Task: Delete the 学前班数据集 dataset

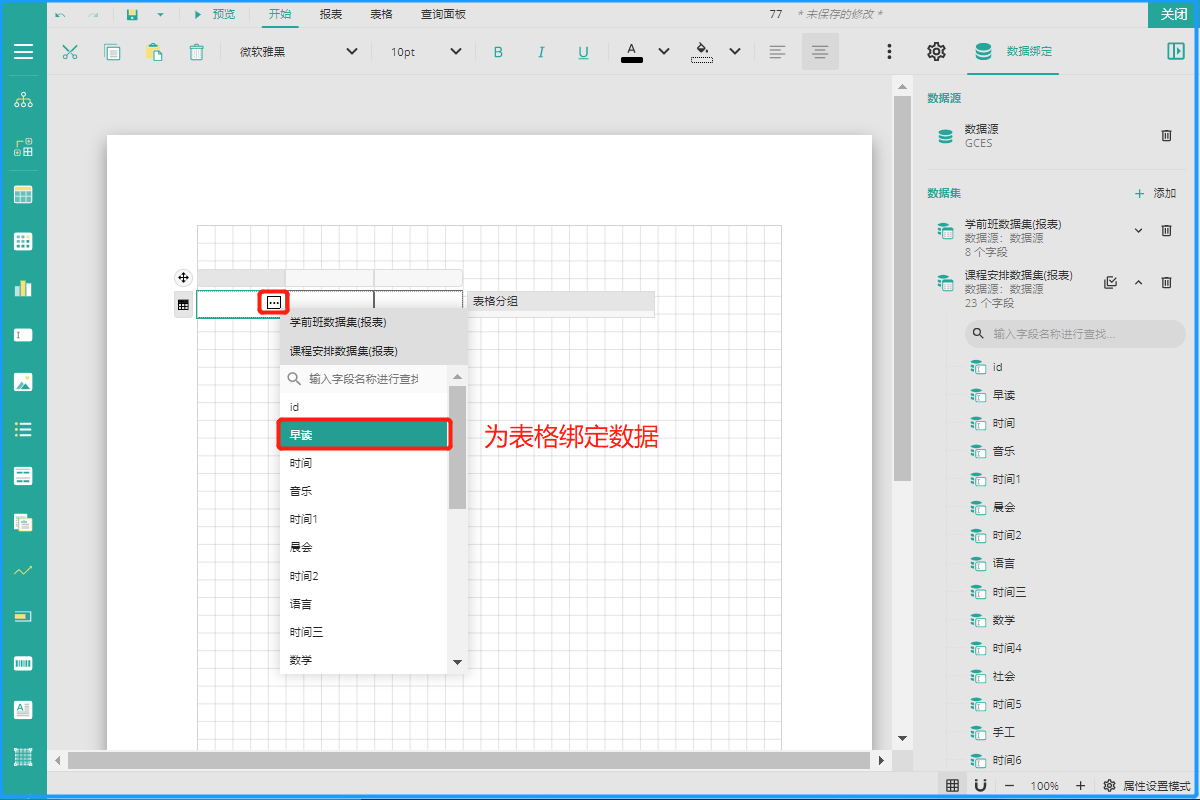Action: click(1166, 231)
